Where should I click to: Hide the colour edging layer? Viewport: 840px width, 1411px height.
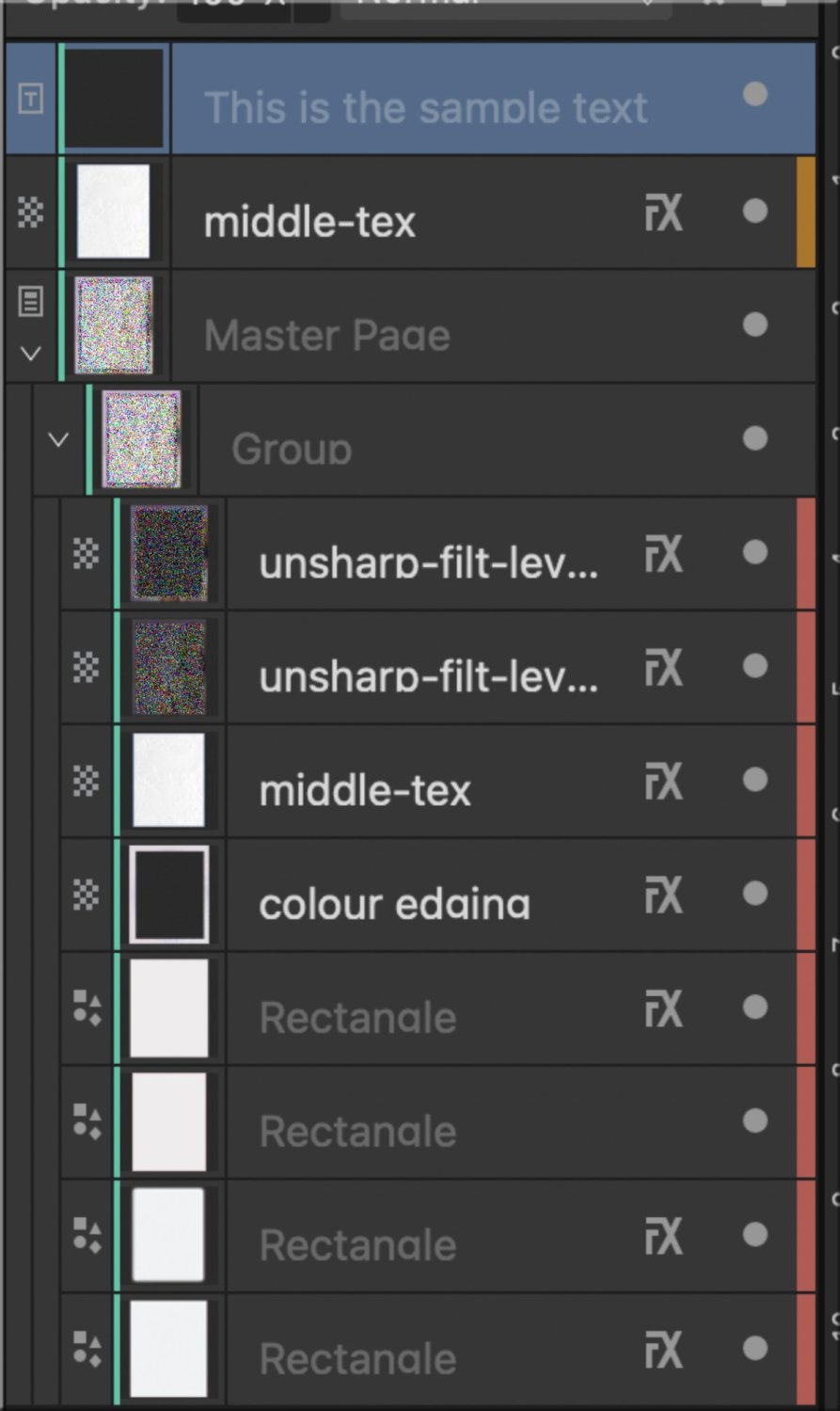click(754, 894)
